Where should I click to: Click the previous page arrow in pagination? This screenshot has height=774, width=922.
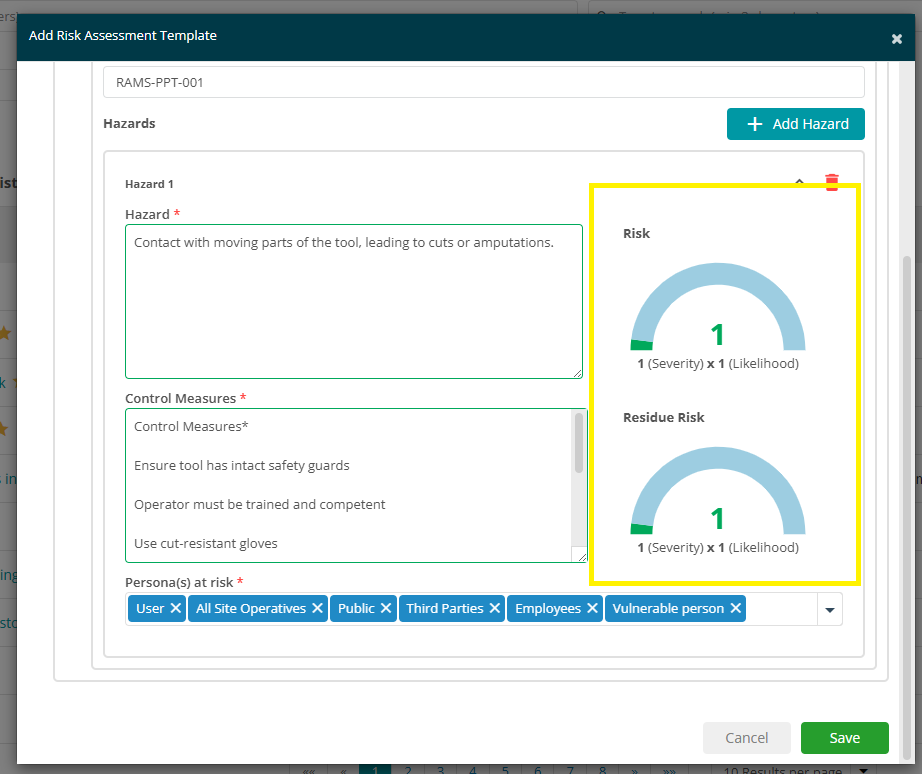pyautogui.click(x=343, y=769)
